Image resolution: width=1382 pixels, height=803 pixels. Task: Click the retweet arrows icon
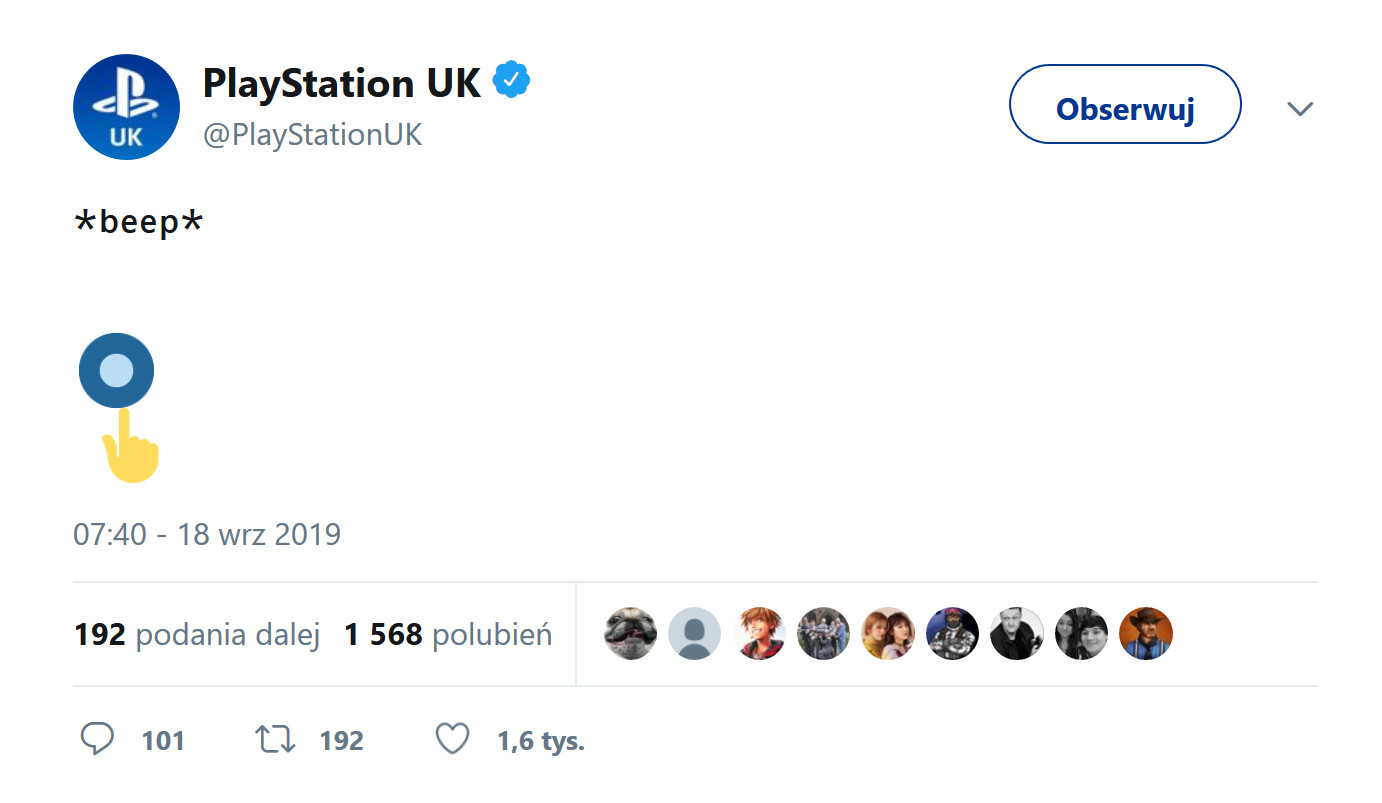point(274,738)
